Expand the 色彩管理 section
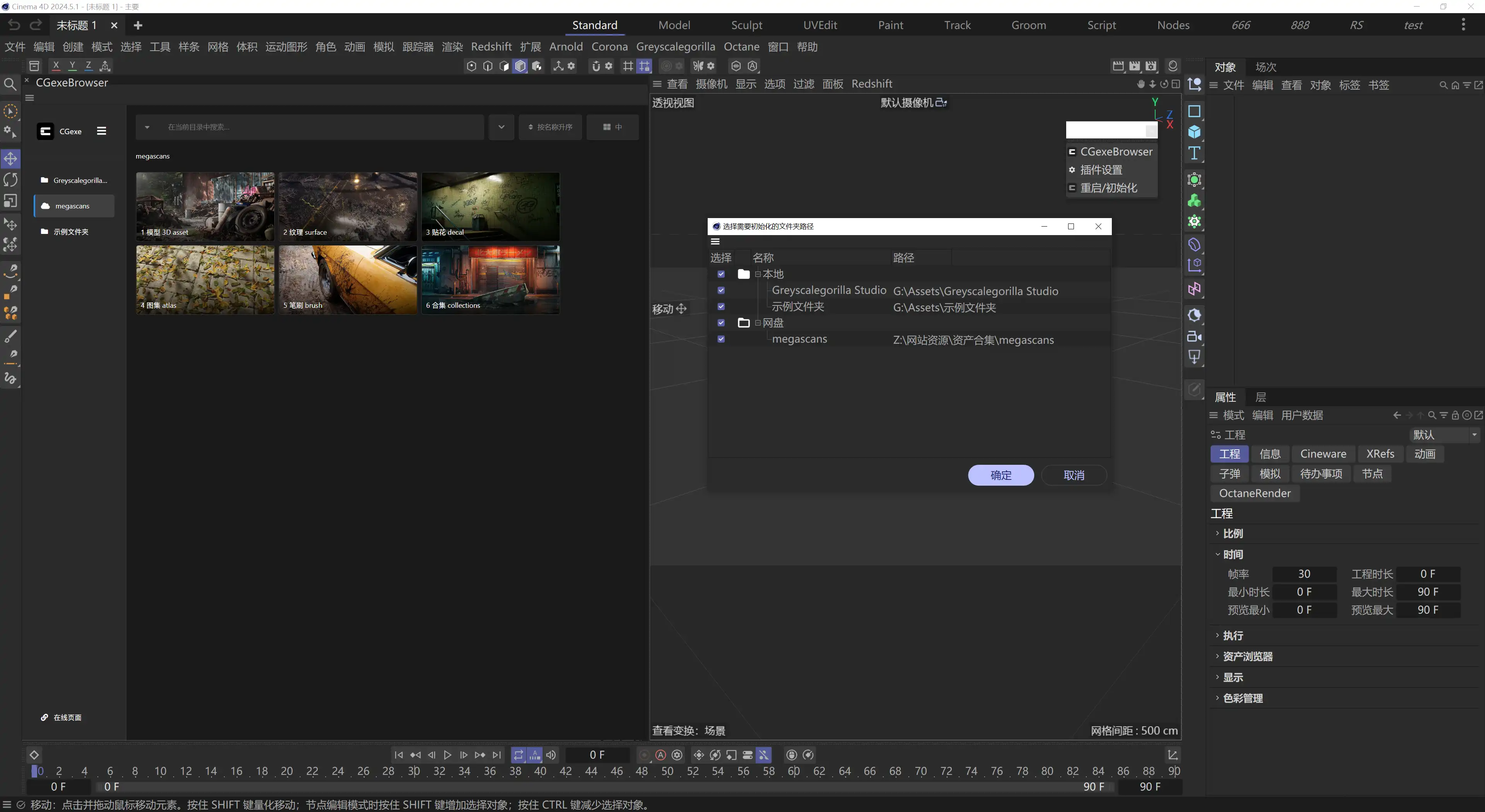 (1217, 698)
